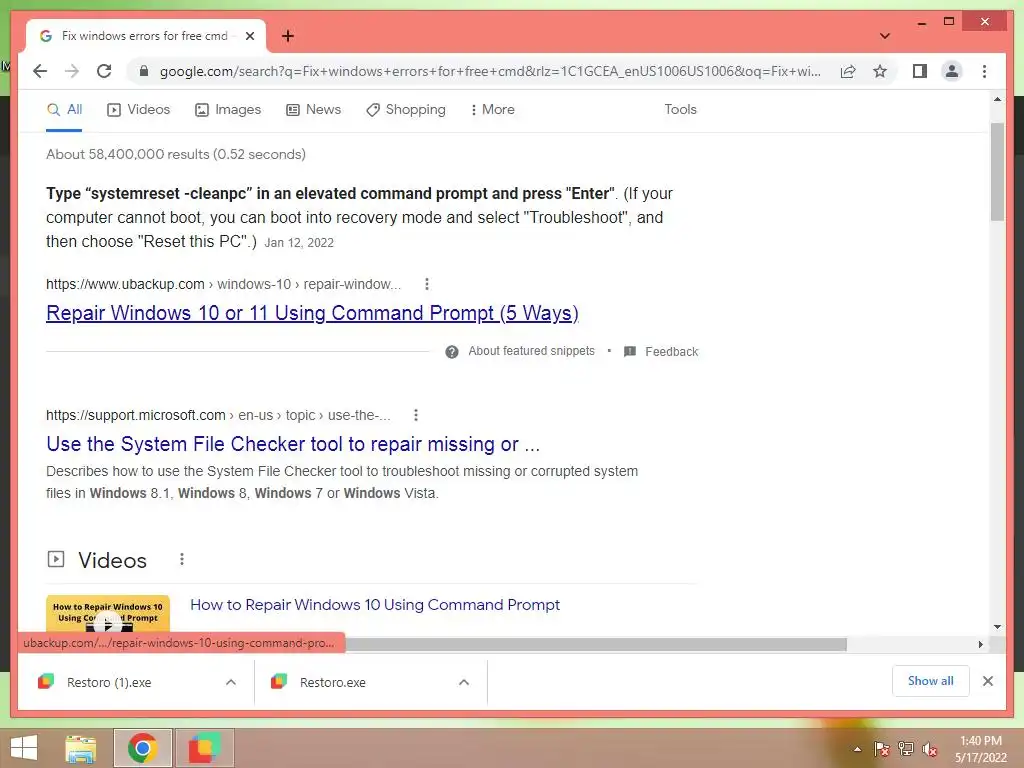Open network status tray icon

coord(906,749)
